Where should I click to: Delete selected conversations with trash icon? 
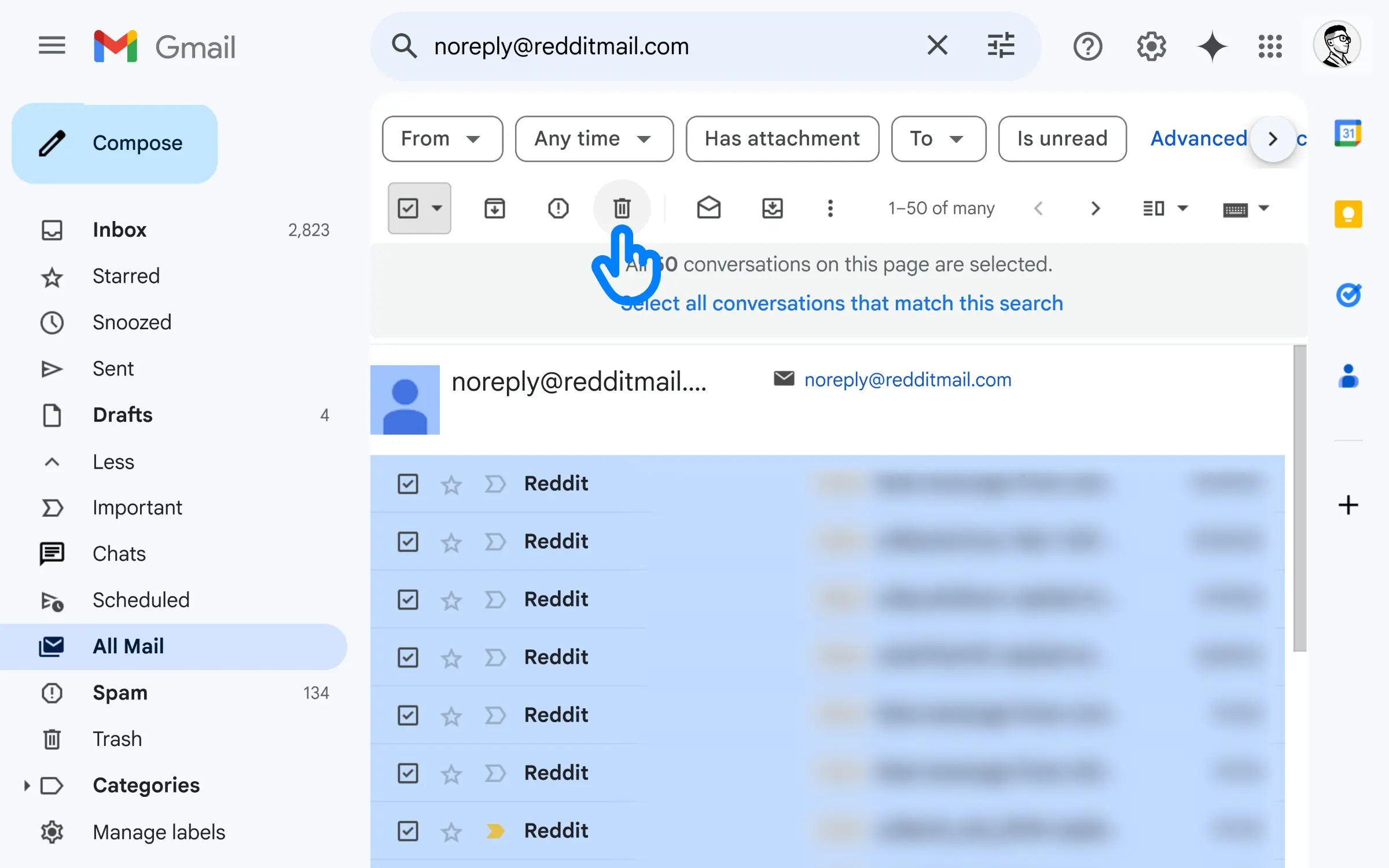click(622, 208)
